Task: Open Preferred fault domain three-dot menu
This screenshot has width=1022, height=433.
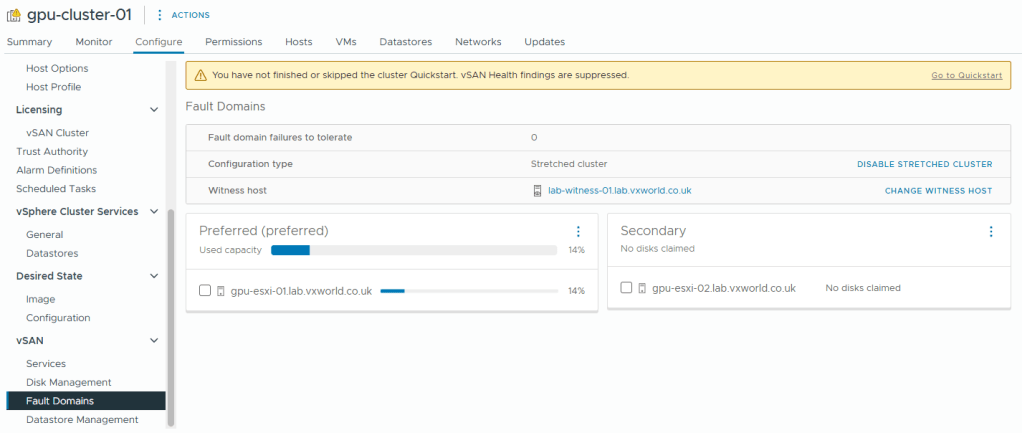Action: tap(578, 232)
